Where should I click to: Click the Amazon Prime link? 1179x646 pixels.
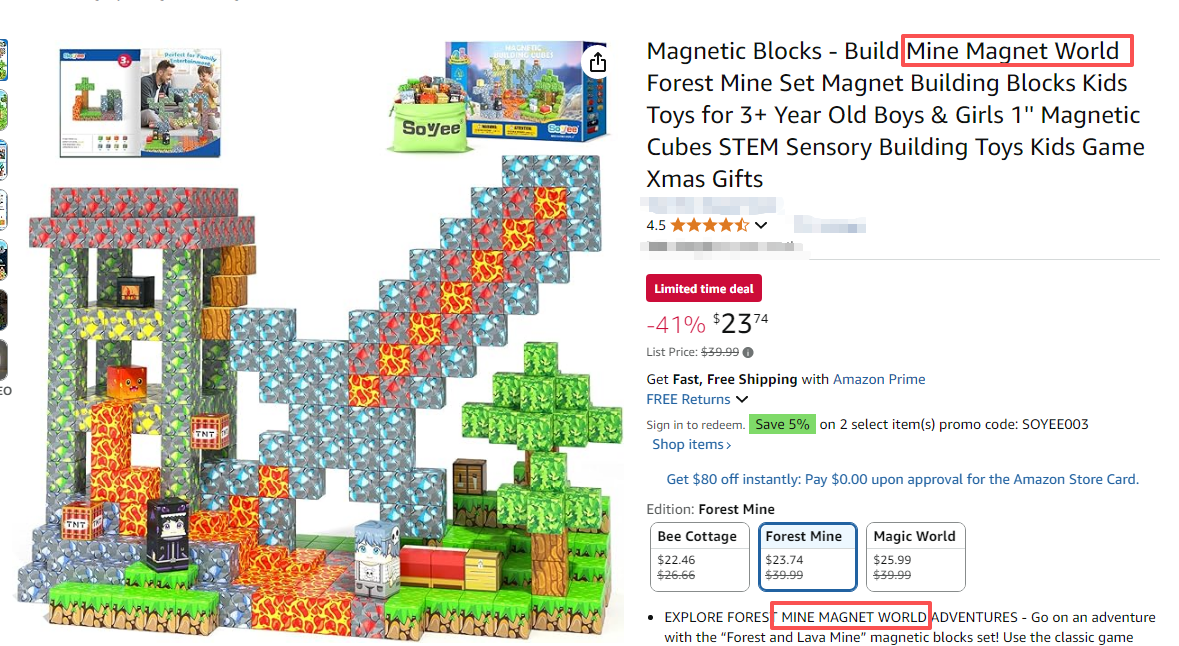tap(879, 379)
